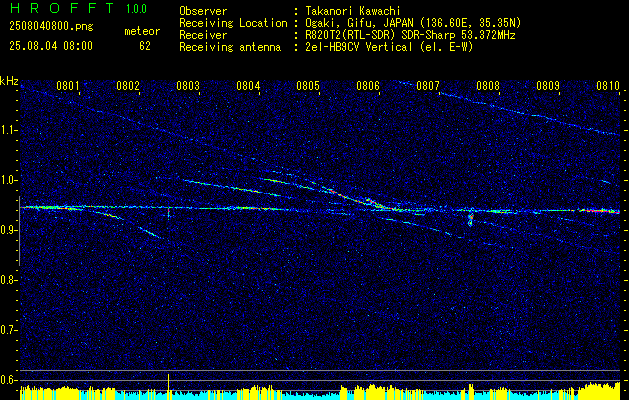Screen dimensions: 629x400
Task: Click the 0802 time marker
Action: click(128, 85)
